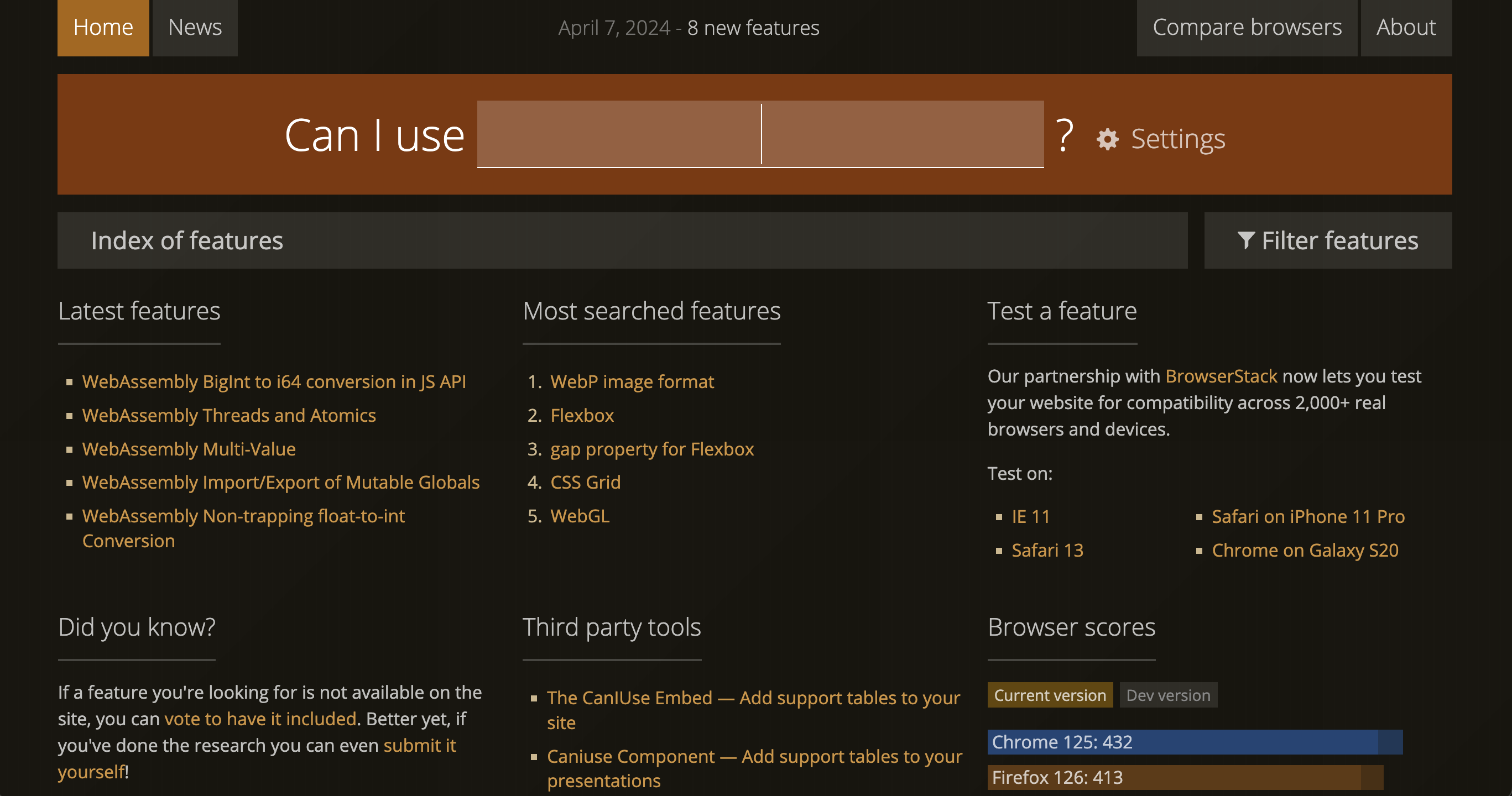Open WebP image format feature
Image resolution: width=1512 pixels, height=796 pixels.
tap(632, 382)
